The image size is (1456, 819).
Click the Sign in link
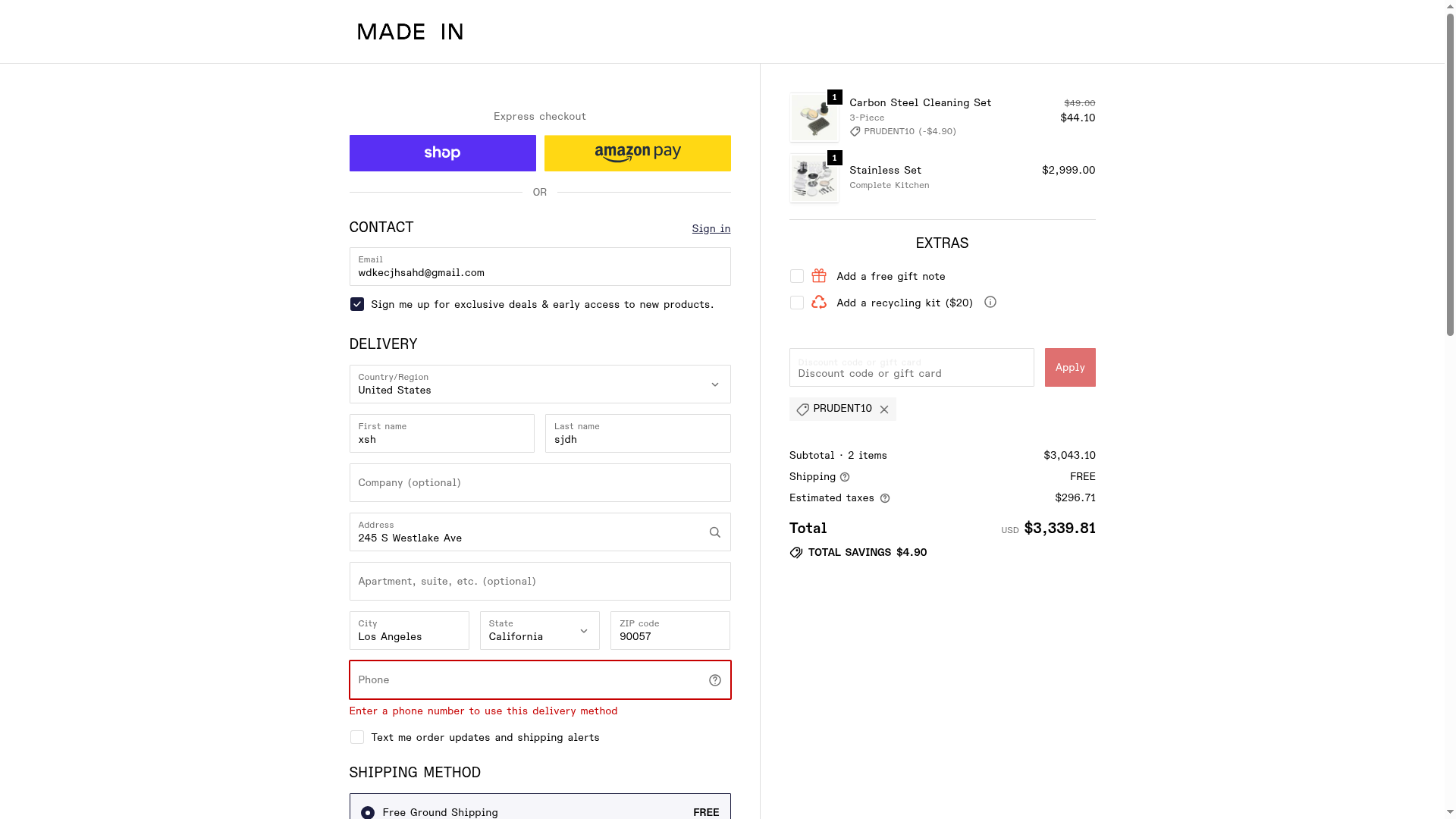711,228
